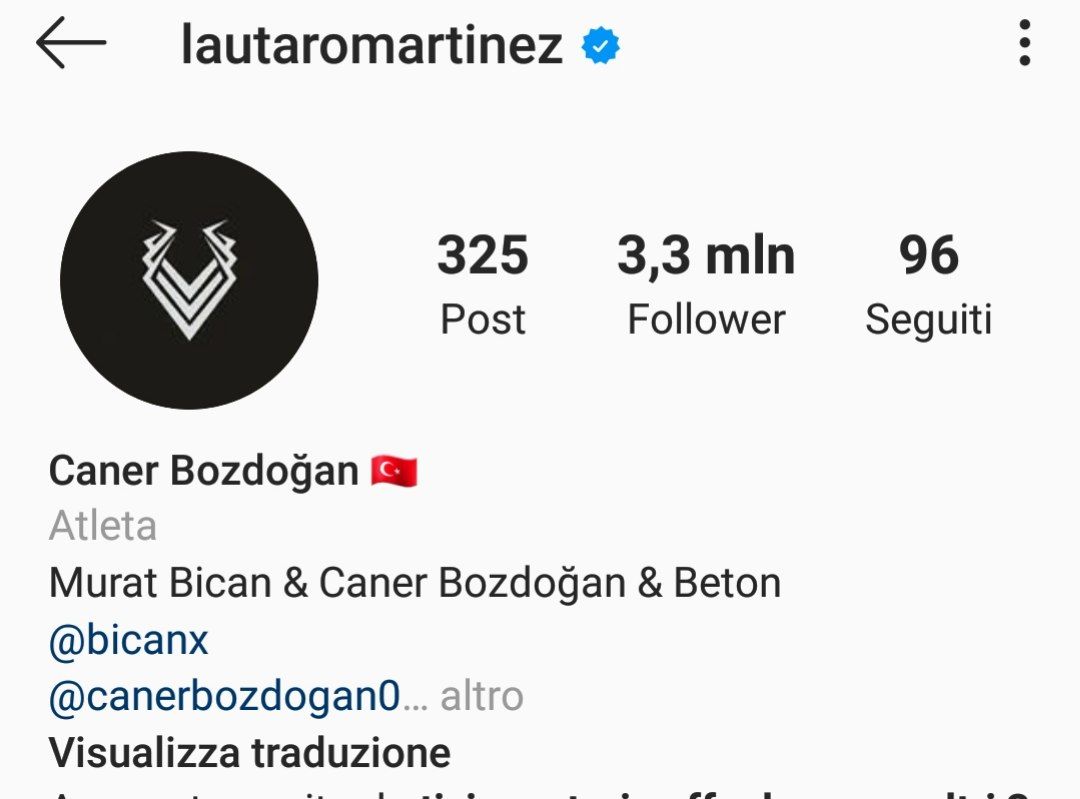Open the three-dot options menu

coord(1024,43)
